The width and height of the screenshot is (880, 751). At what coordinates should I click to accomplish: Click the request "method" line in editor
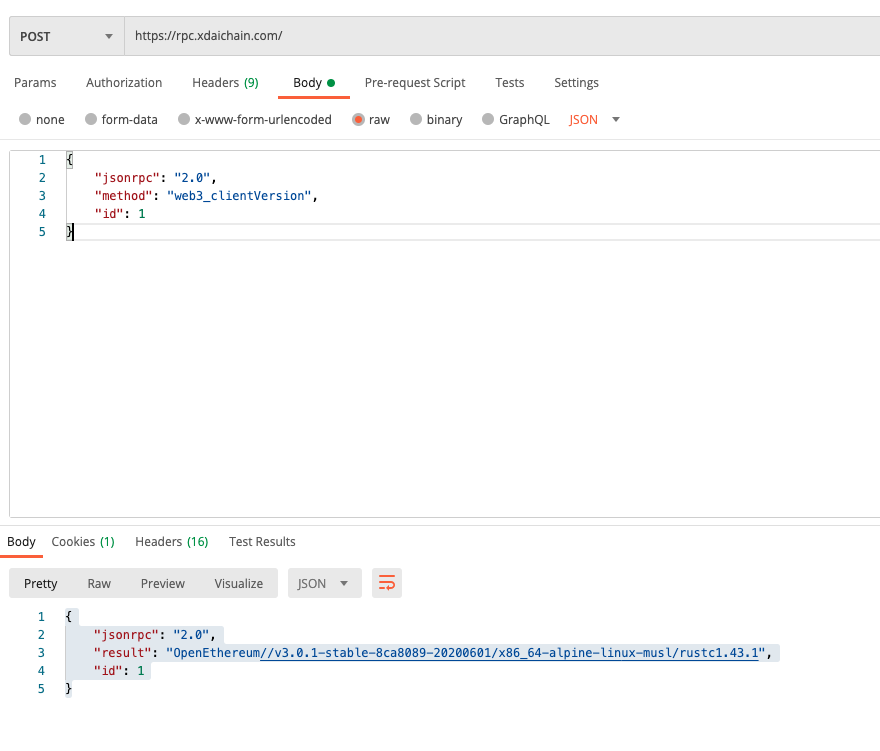pos(206,196)
